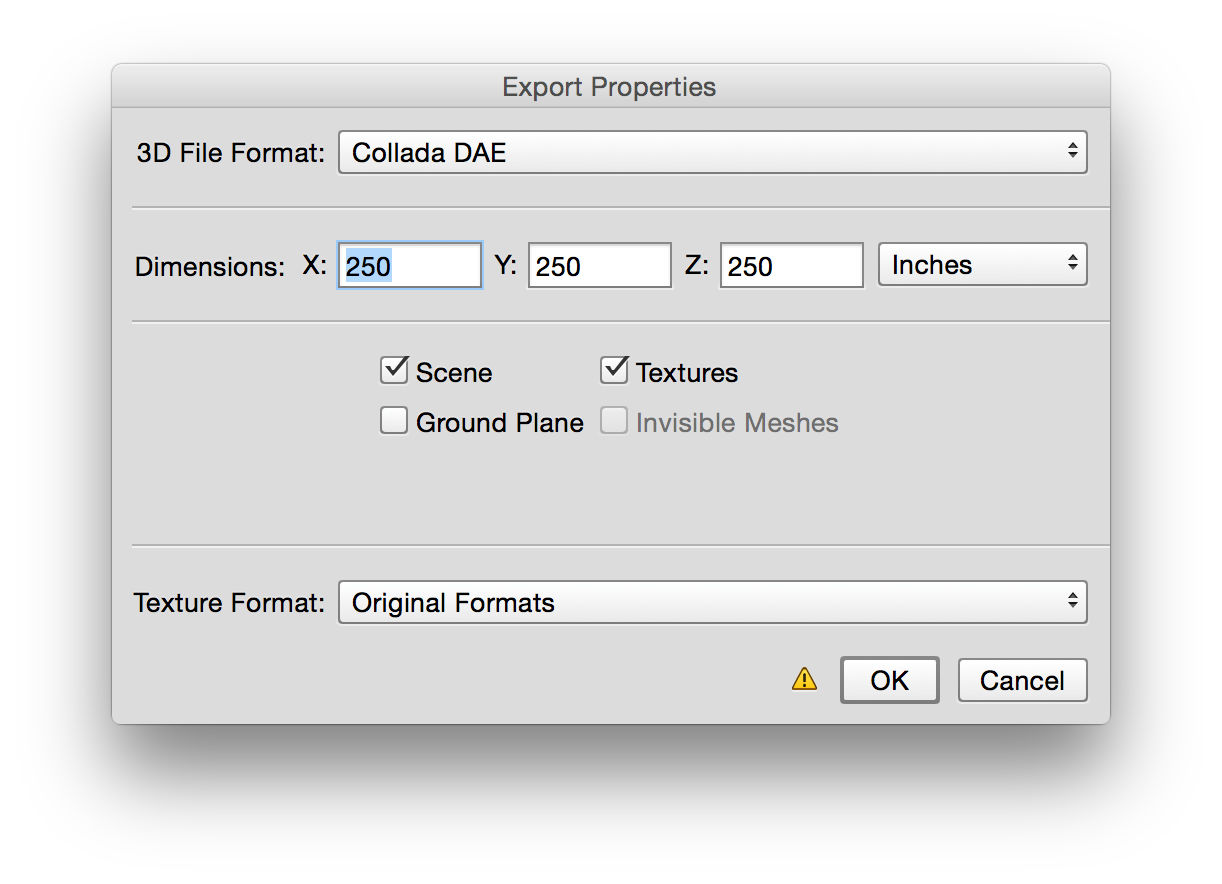Click inside the X dimension field
The width and height of the screenshot is (1222, 884).
tap(409, 264)
